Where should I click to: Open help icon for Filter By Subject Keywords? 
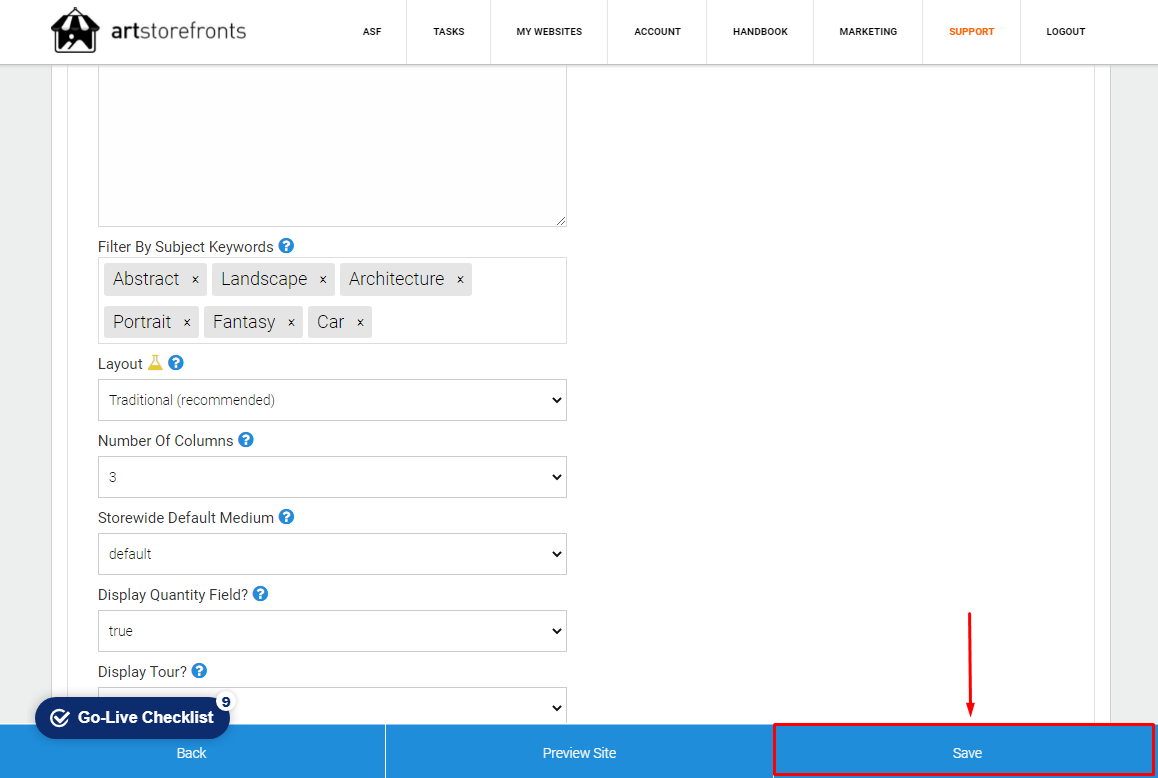286,246
